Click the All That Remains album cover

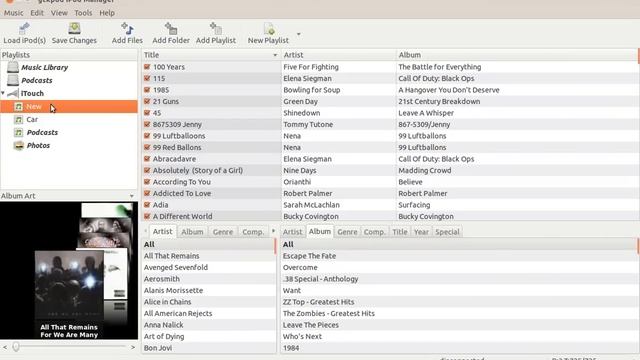(x=69, y=284)
